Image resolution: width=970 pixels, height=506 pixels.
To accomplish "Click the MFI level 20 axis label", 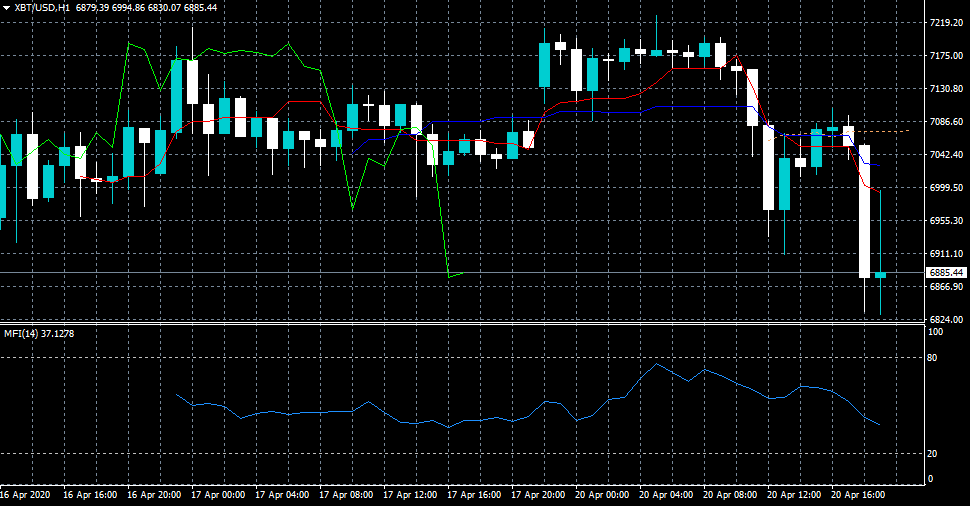I will tap(932, 453).
